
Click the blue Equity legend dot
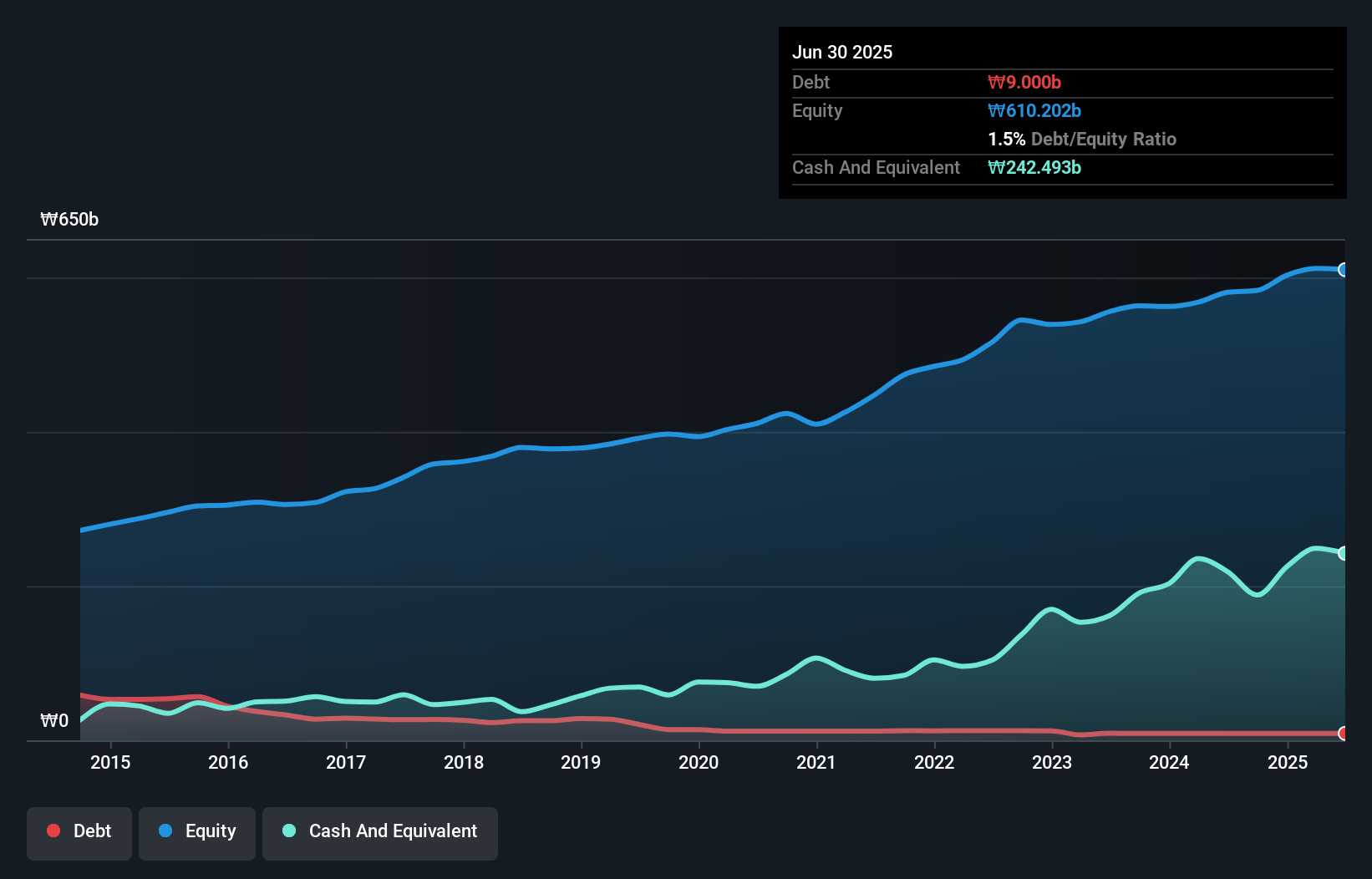165,831
